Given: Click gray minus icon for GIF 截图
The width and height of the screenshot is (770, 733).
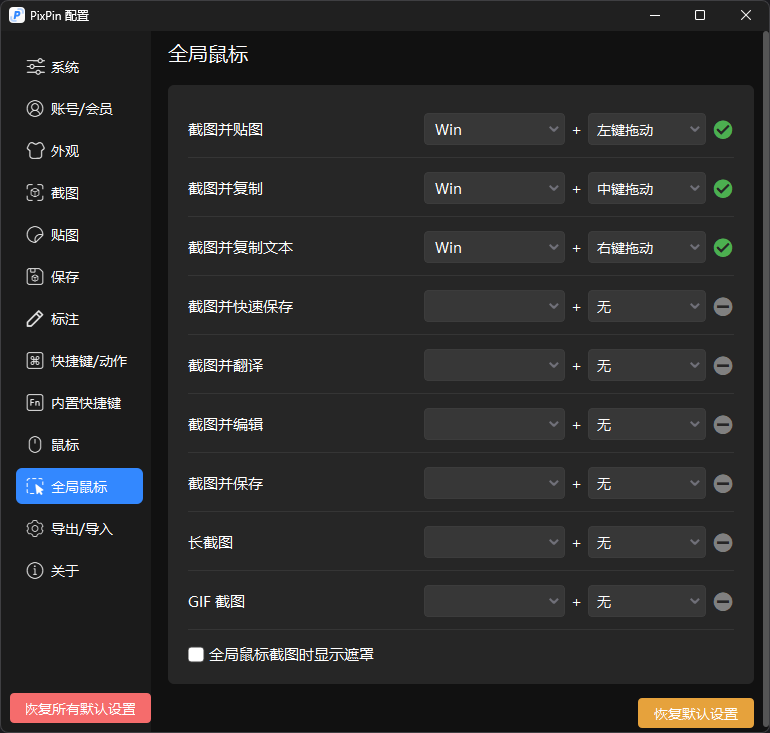Looking at the screenshot, I should point(723,601).
